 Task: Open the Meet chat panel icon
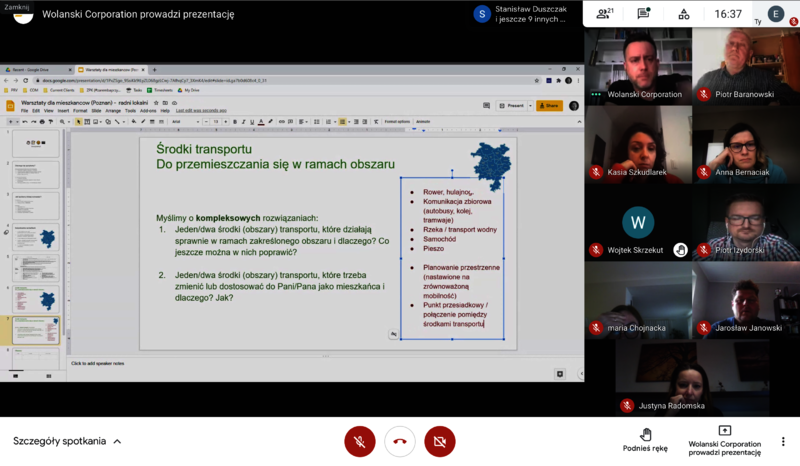pyautogui.click(x=643, y=14)
